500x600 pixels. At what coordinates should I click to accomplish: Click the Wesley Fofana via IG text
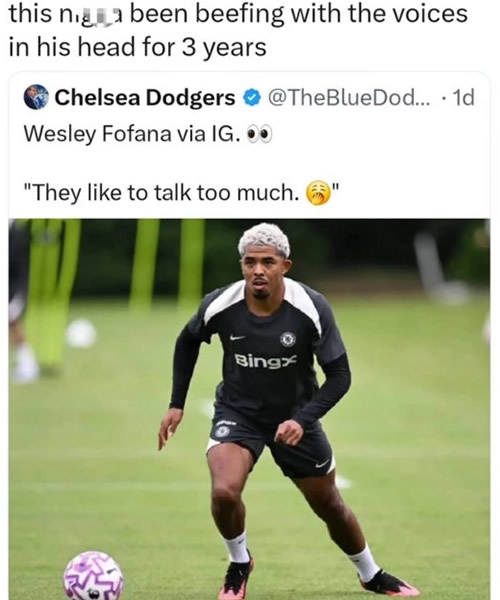tap(132, 134)
